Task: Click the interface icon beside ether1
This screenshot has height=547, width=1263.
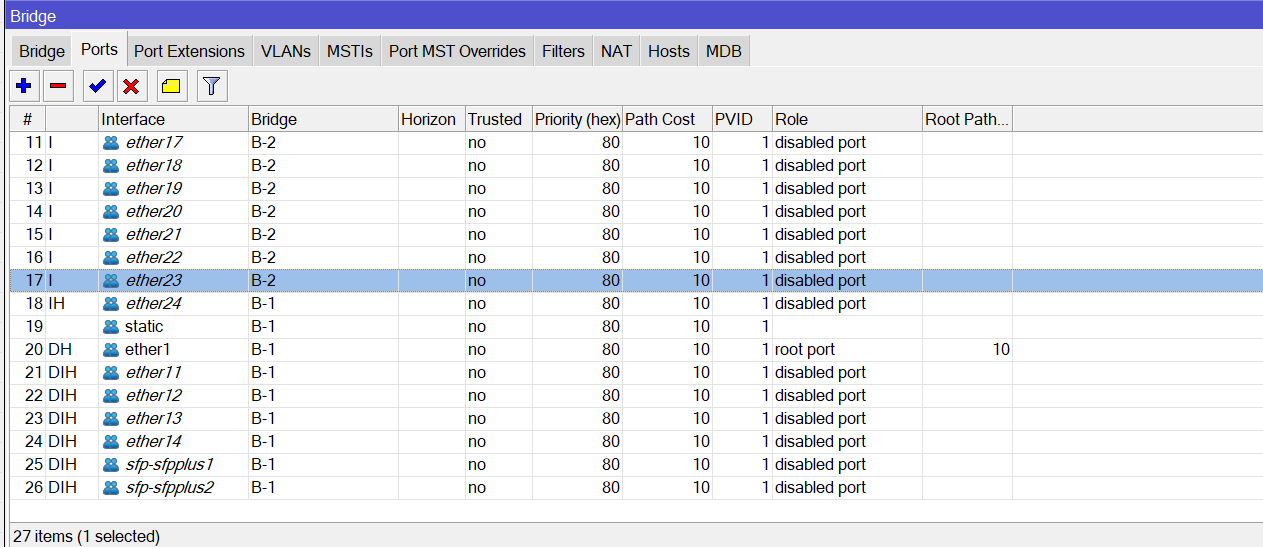Action: [x=111, y=350]
